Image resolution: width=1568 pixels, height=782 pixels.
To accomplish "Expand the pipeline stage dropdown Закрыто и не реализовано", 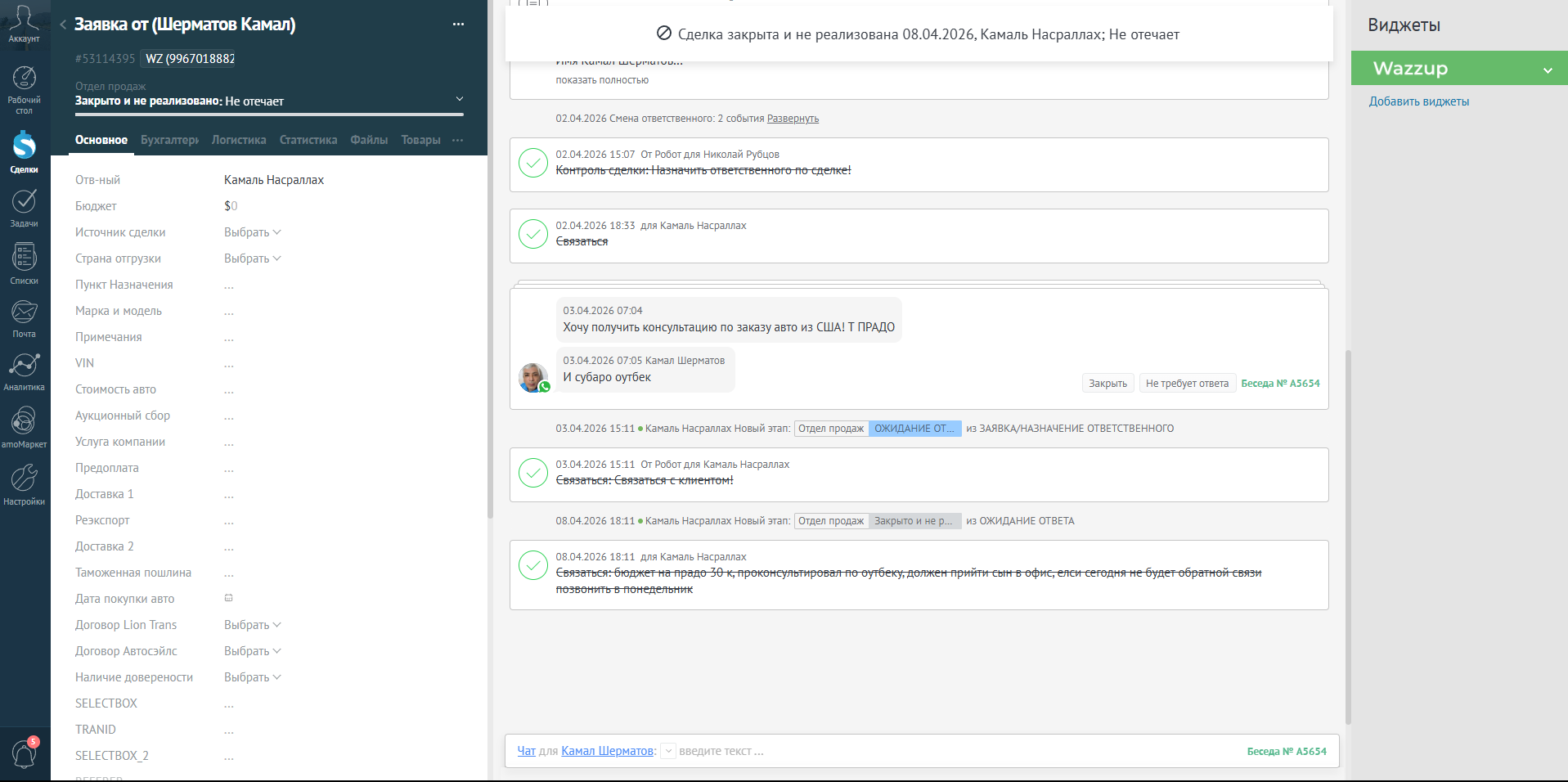I will click(459, 99).
